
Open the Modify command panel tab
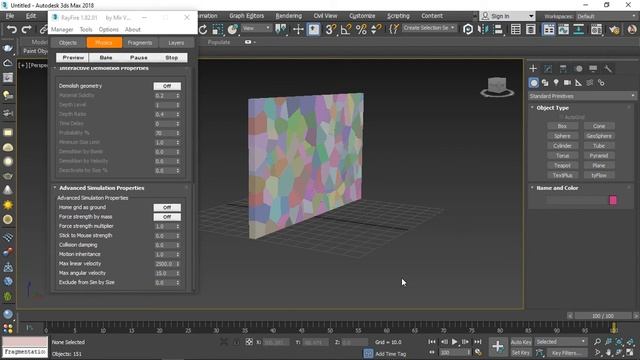coord(548,69)
